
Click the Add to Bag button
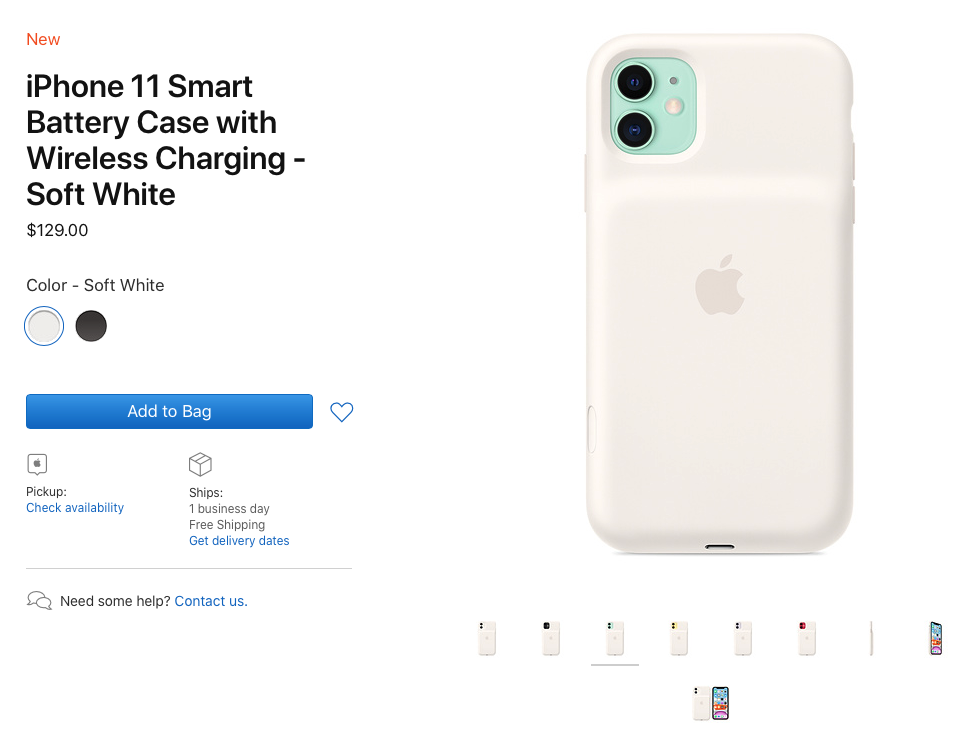169,411
